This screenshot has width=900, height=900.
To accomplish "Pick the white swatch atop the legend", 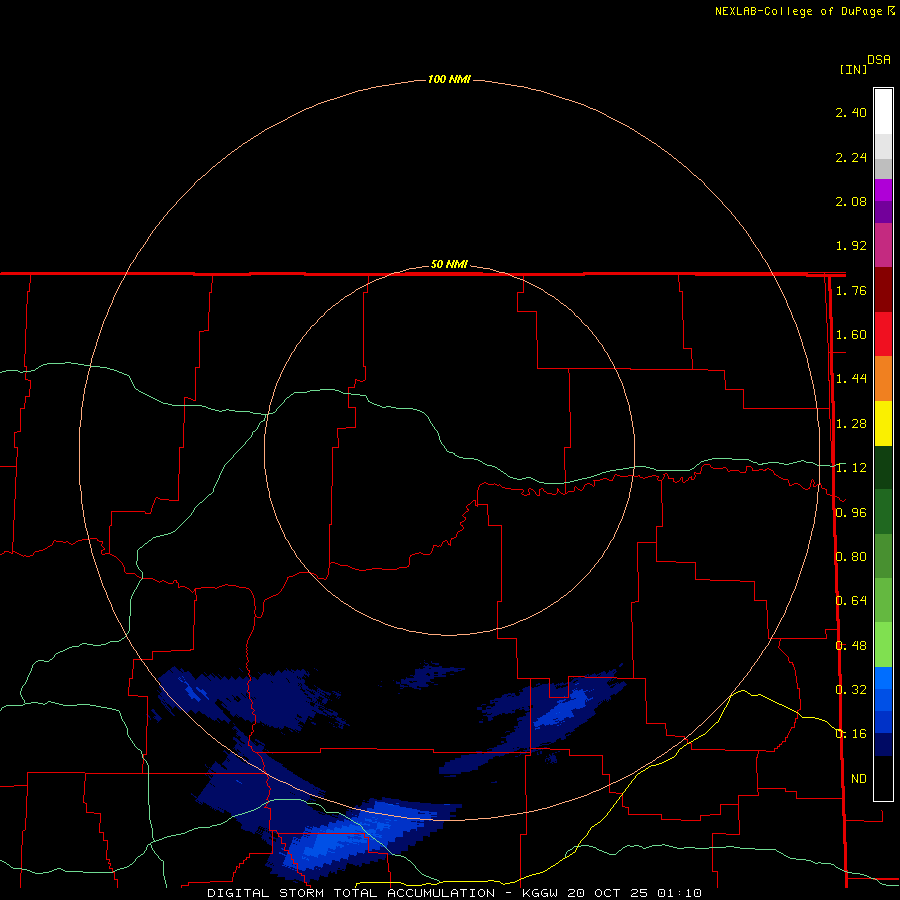I will point(883,112).
